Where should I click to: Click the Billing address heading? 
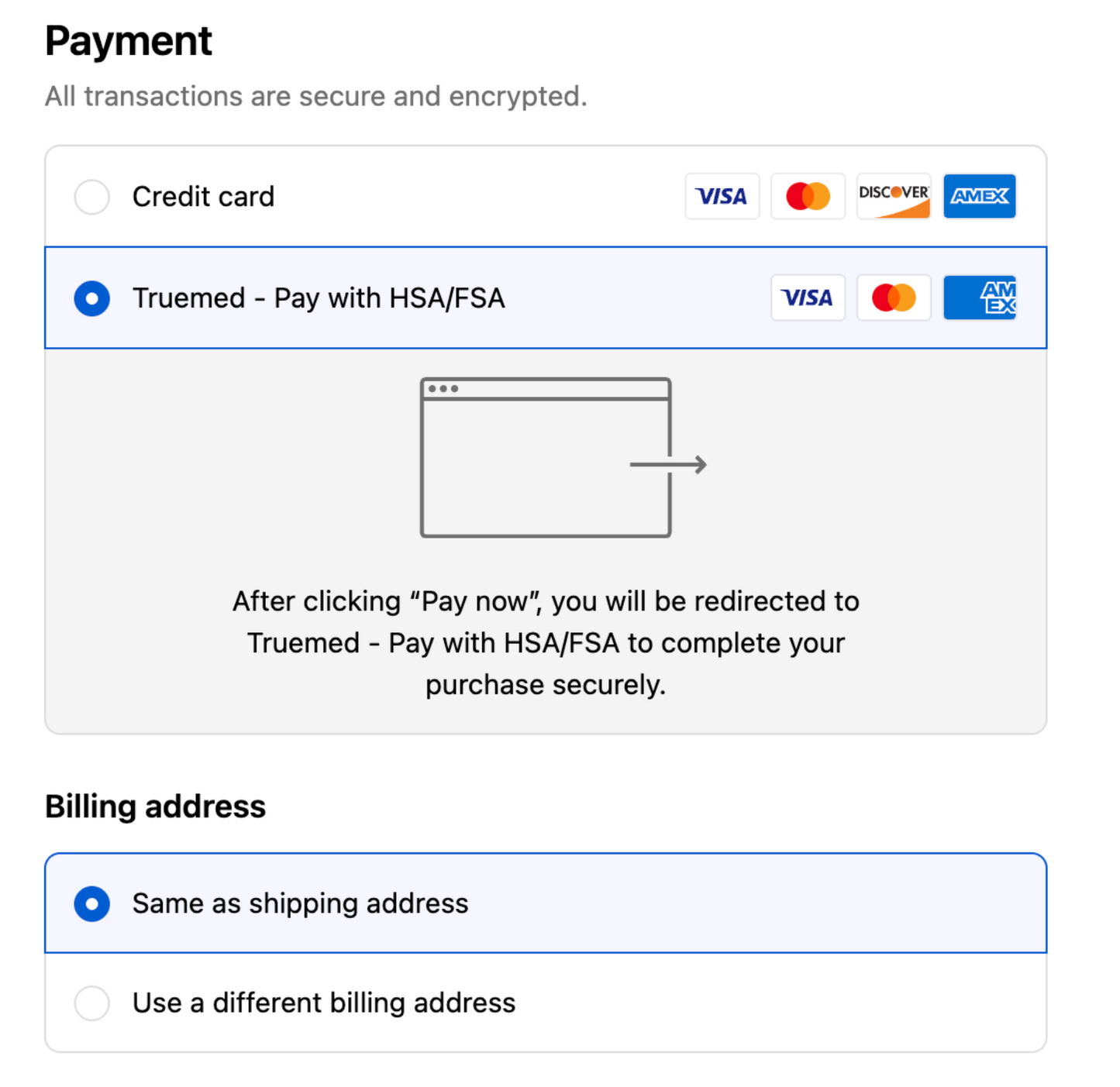pos(155,806)
